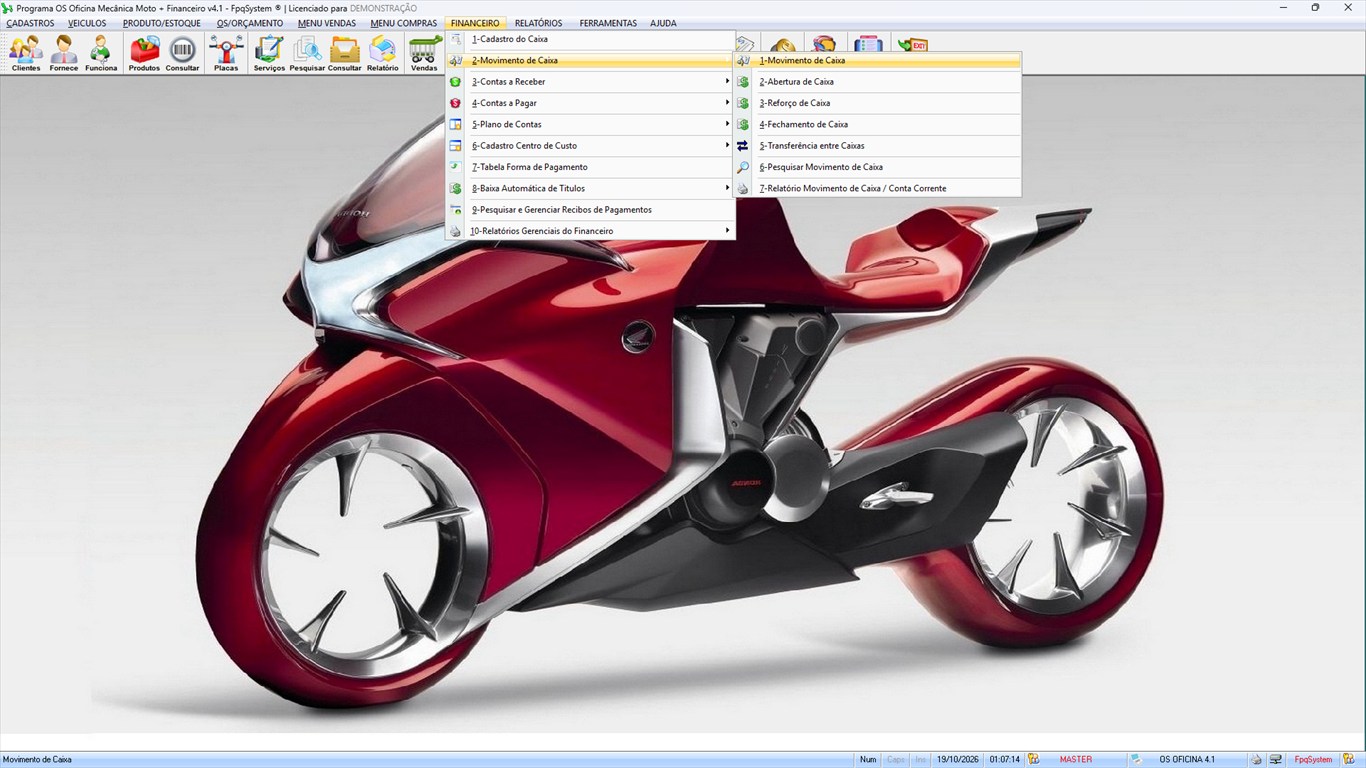The height and width of the screenshot is (768, 1366).
Task: Click the FINANCEIRO menu
Action: point(475,23)
